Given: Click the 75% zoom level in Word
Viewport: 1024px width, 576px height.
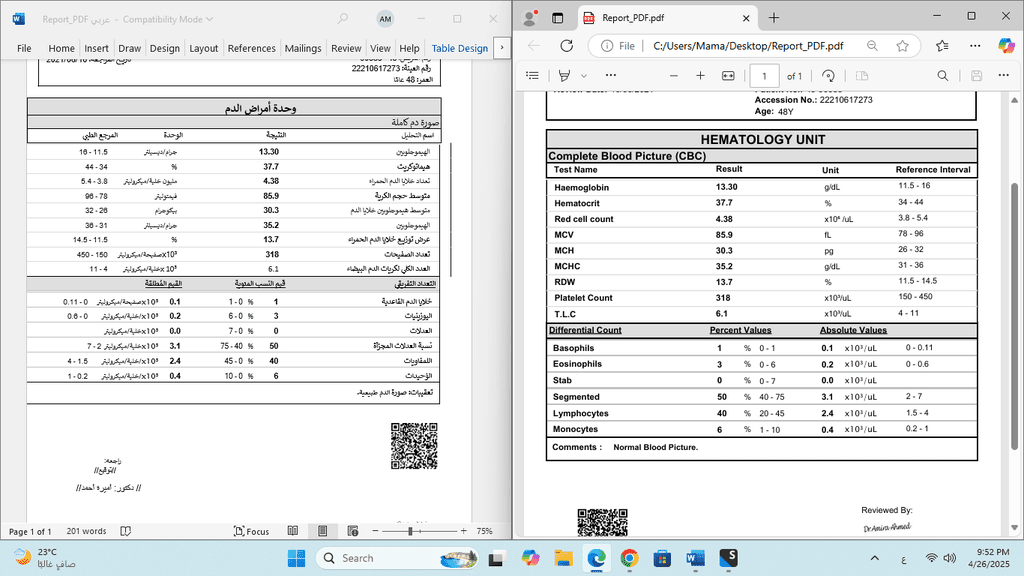Looking at the screenshot, I should [x=485, y=531].
